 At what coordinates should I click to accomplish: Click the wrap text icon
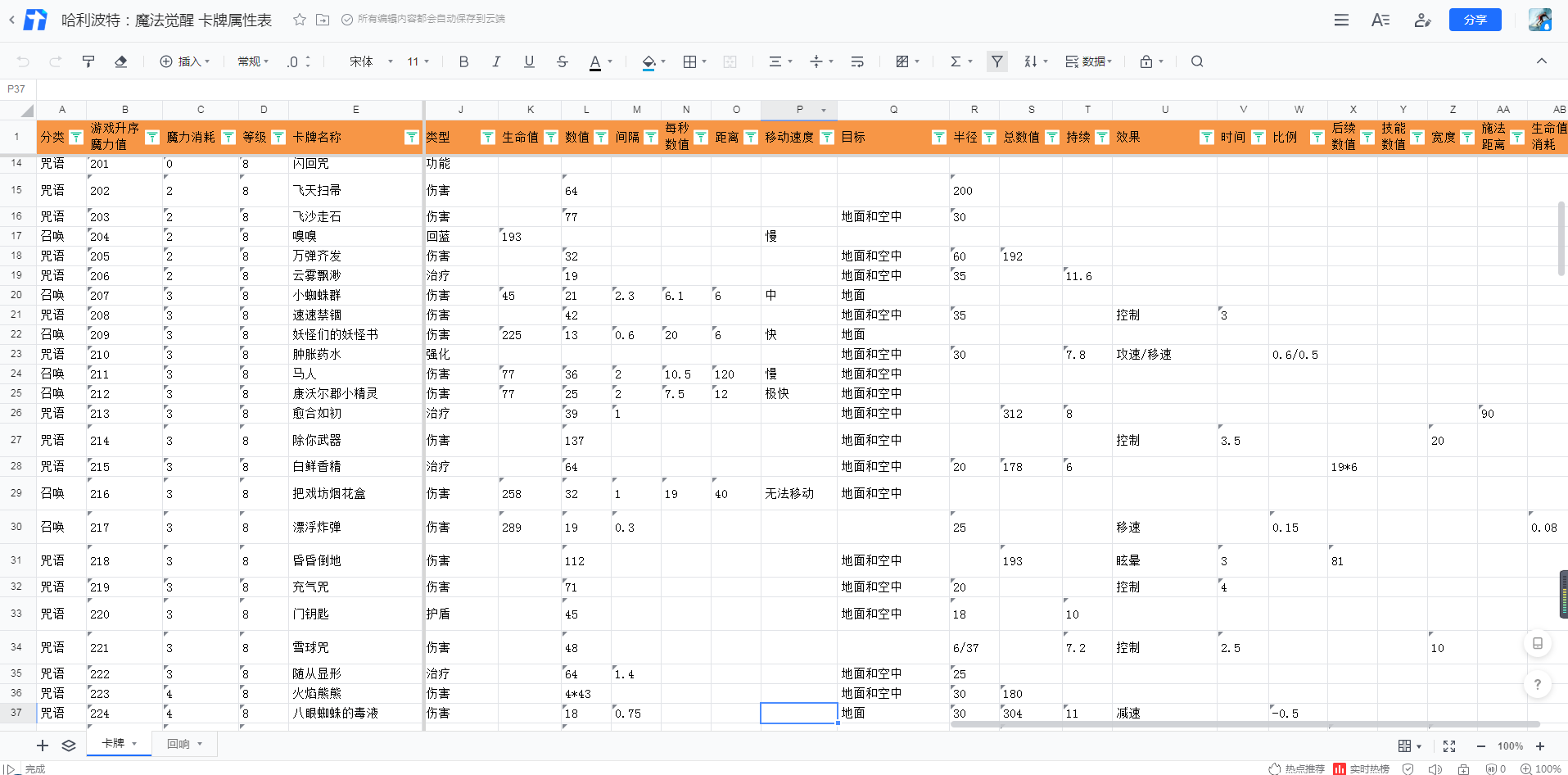click(857, 61)
